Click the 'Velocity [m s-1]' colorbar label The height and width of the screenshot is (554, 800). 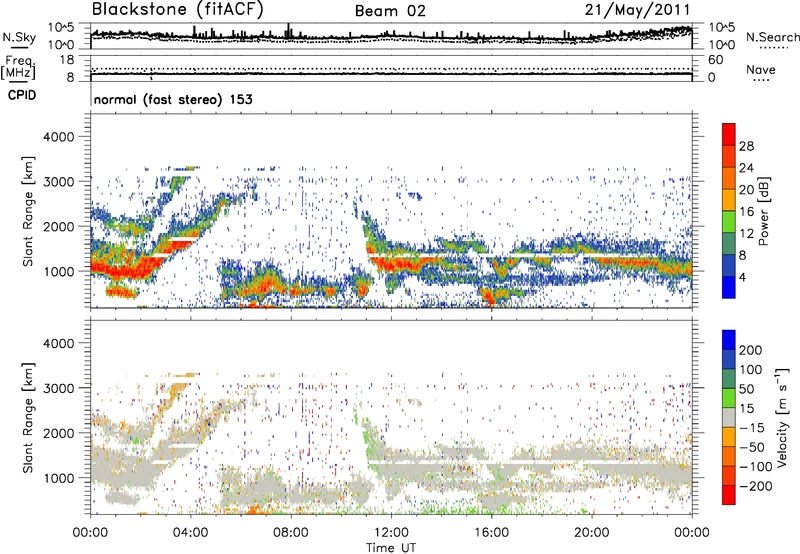pyautogui.click(x=782, y=417)
